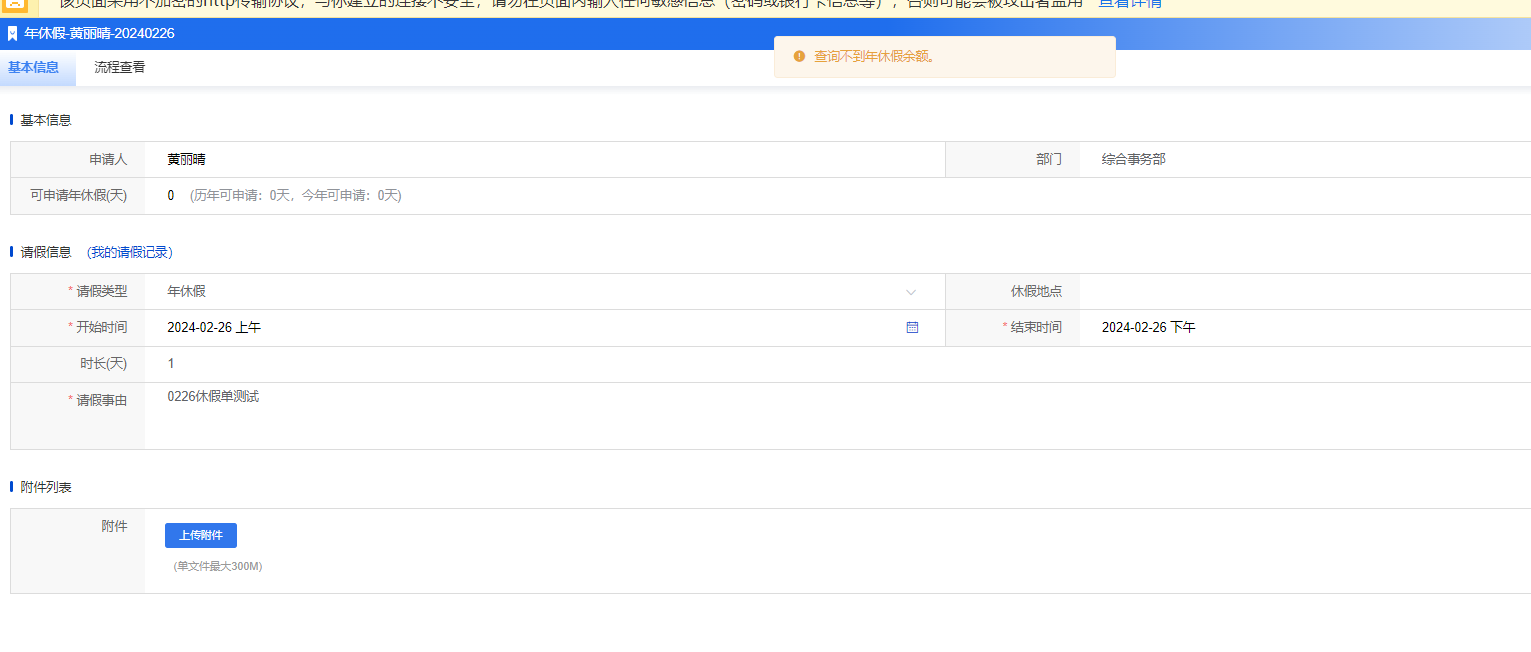Viewport: 1531px width, 652px height.
Task: Select the 年休假 leave type field
Action: pyautogui.click(x=544, y=291)
